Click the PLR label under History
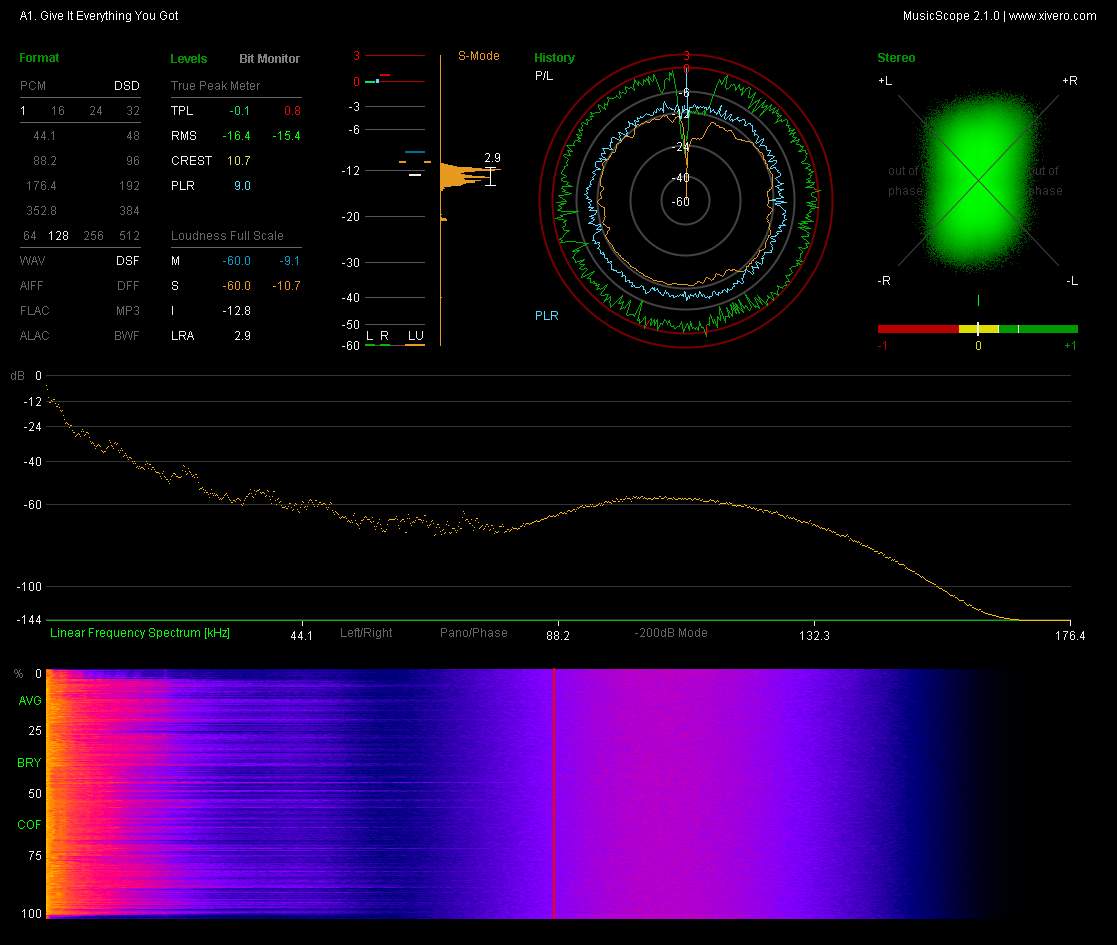The height and width of the screenshot is (945, 1117). point(546,316)
